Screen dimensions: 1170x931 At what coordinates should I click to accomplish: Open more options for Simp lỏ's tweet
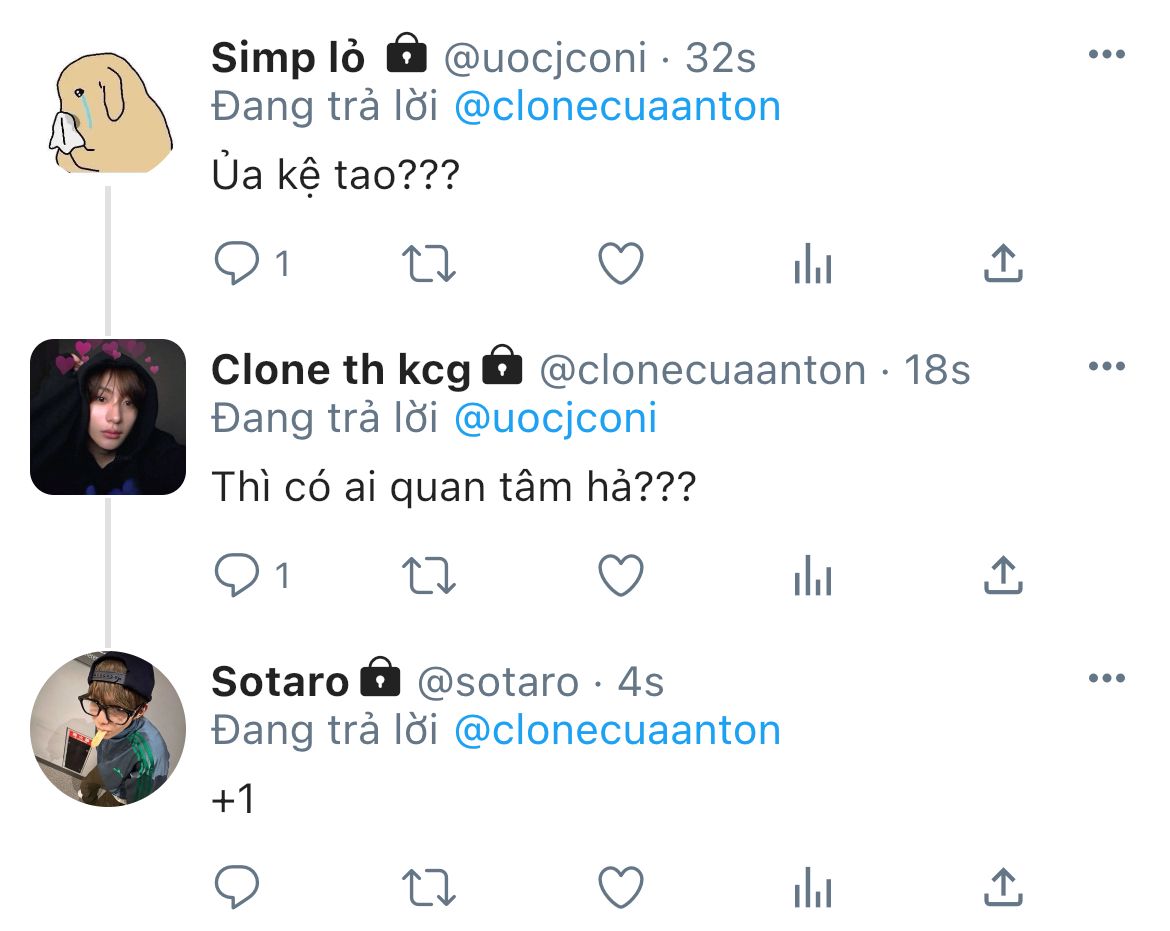pyautogui.click(x=1106, y=55)
